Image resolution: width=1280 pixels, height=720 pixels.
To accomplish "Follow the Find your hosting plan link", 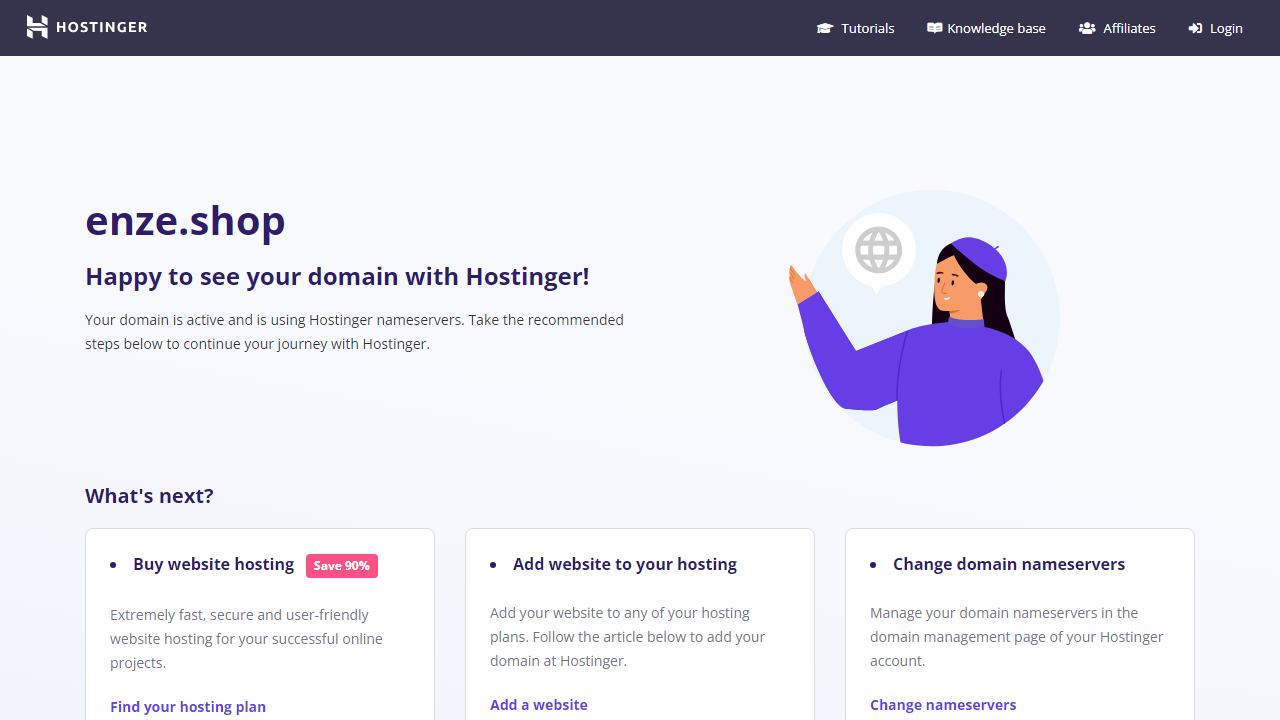I will tap(188, 707).
